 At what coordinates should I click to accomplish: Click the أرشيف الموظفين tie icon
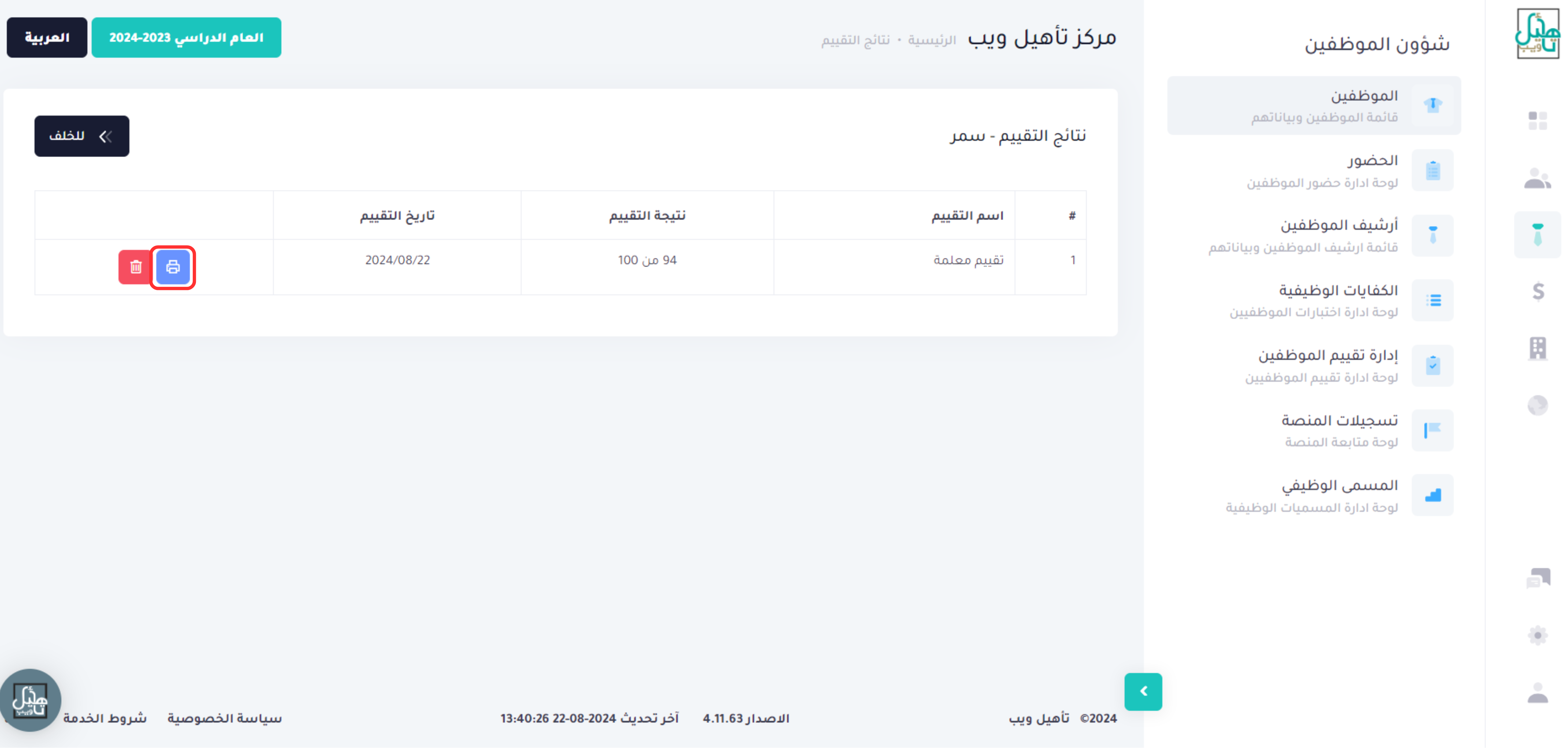1433,236
